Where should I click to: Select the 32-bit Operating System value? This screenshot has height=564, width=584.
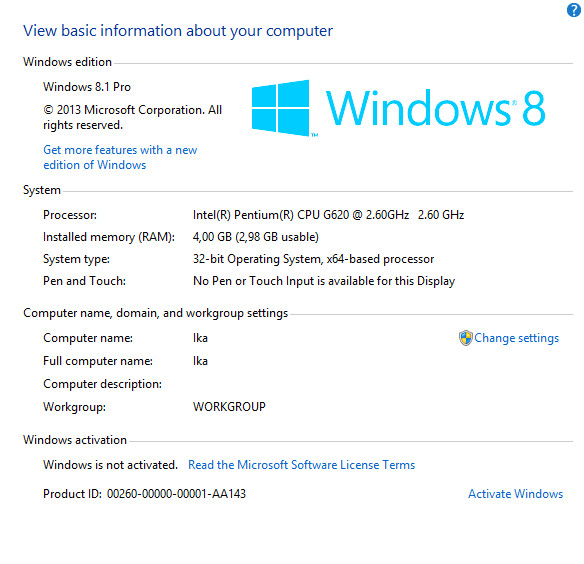313,259
